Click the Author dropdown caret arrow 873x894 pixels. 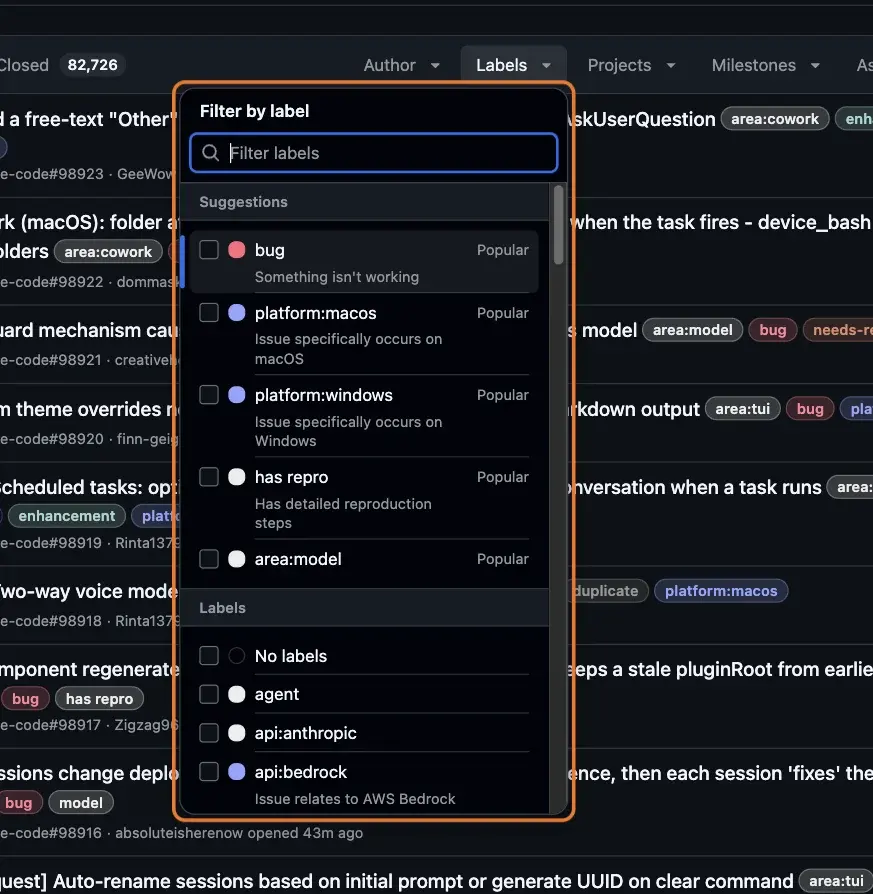[435, 66]
